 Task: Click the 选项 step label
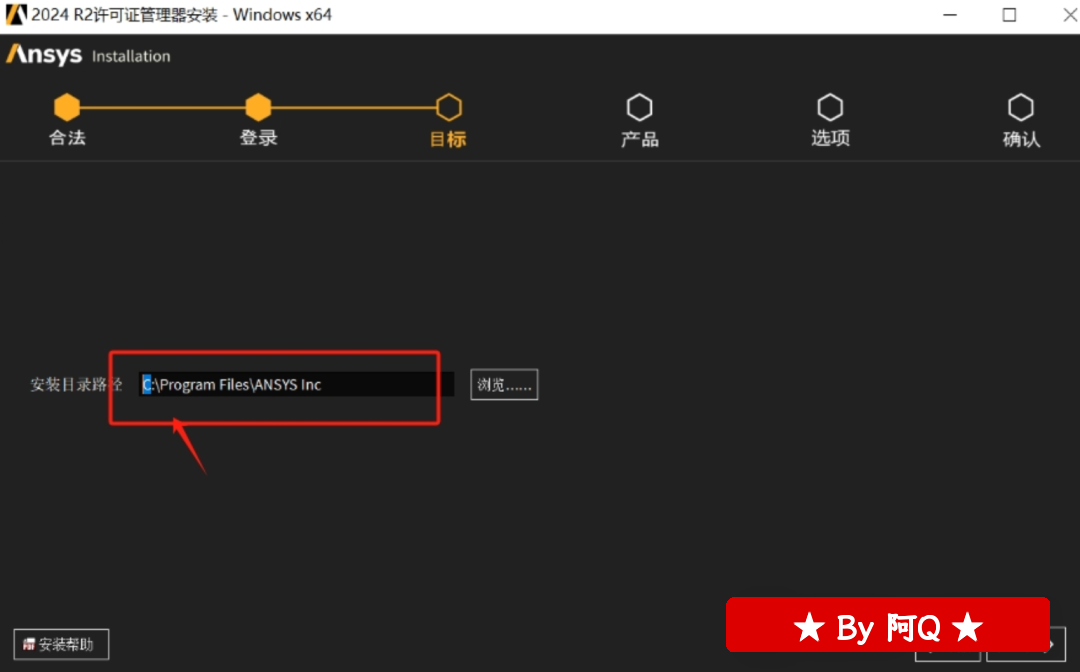tap(830, 138)
